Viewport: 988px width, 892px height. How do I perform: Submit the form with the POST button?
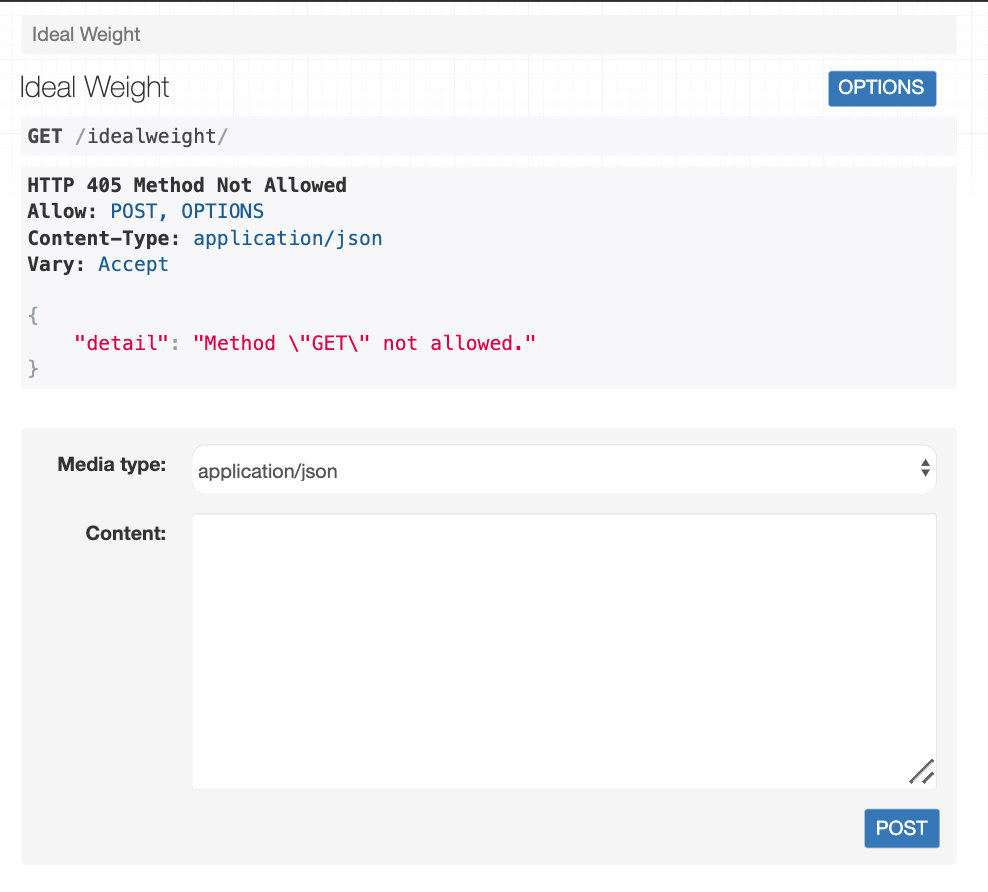pyautogui.click(x=901, y=828)
